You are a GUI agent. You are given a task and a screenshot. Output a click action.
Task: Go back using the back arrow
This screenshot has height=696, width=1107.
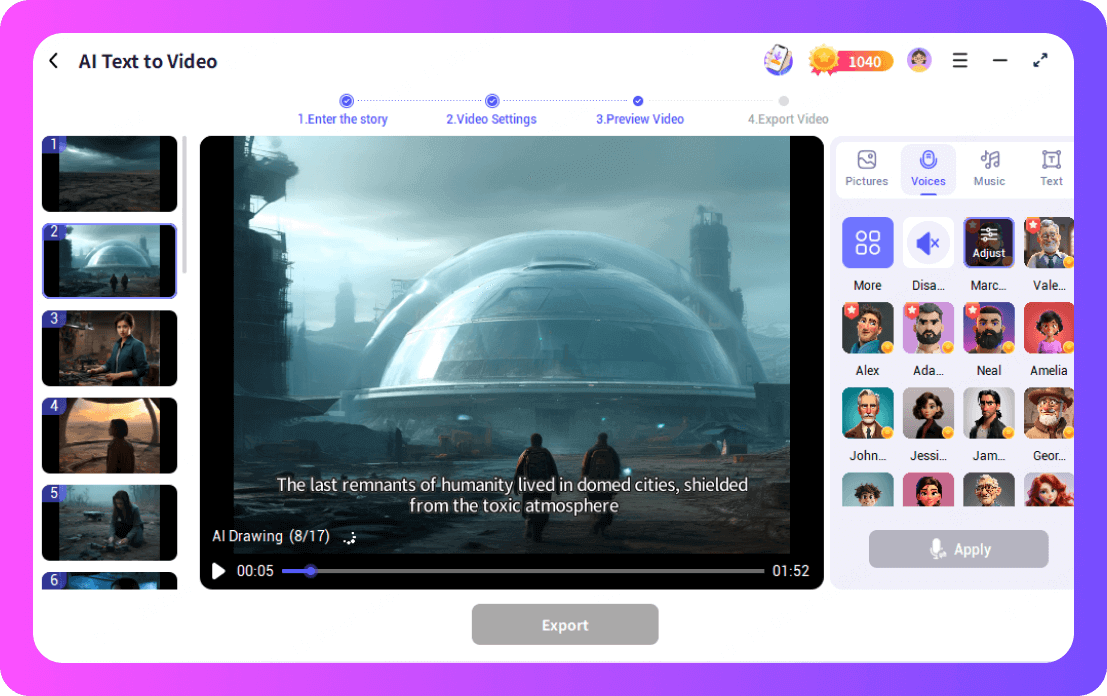(54, 61)
